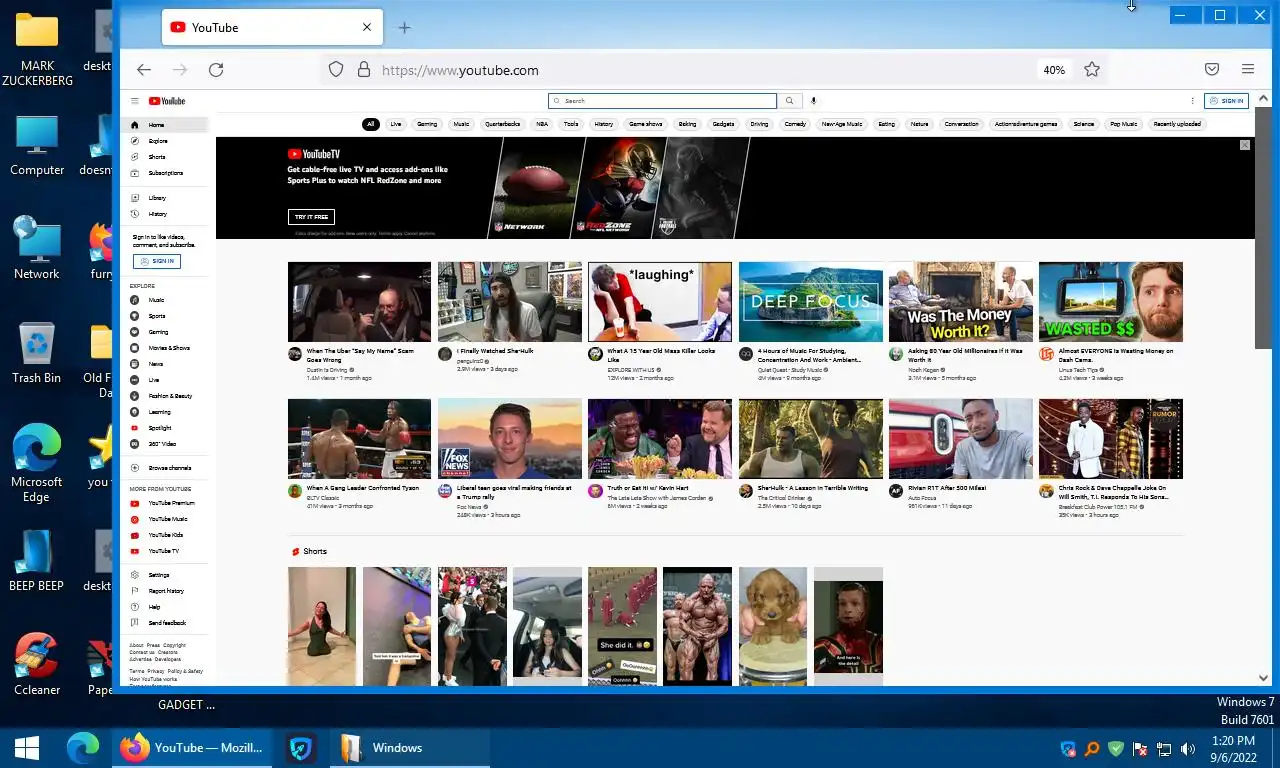Go back with Firefox back arrow
The width and height of the screenshot is (1280, 768).
click(144, 70)
